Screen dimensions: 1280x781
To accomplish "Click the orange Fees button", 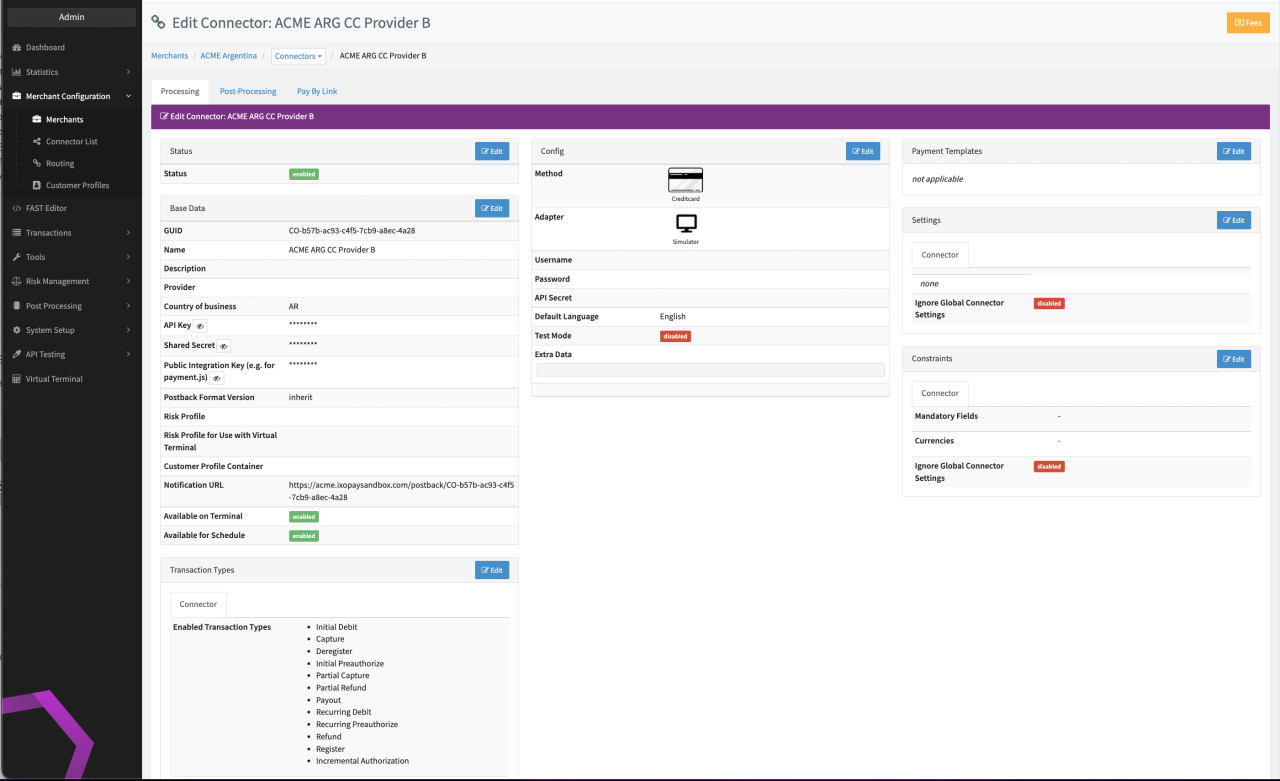I will 1247,22.
